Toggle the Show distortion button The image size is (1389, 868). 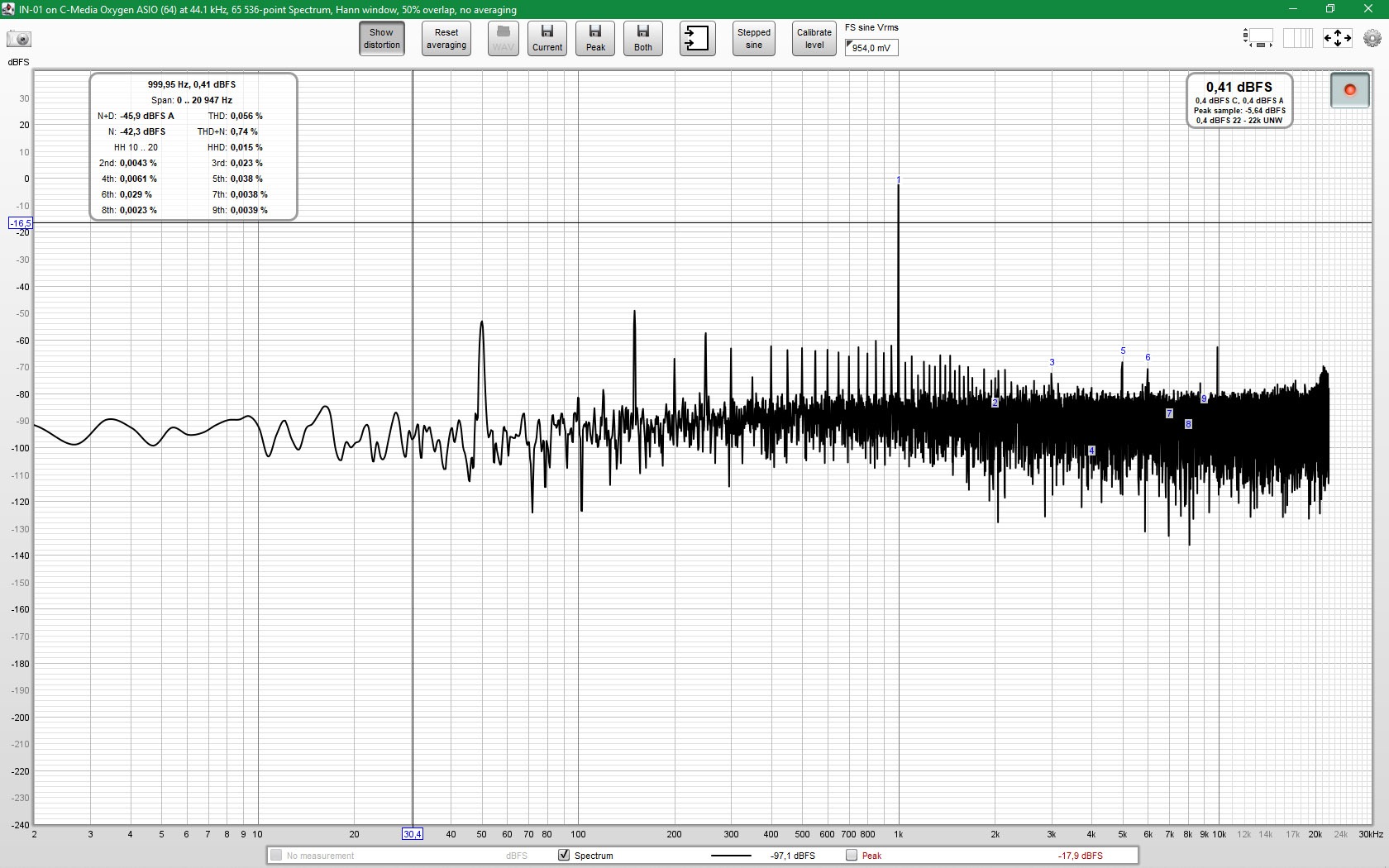[x=381, y=39]
